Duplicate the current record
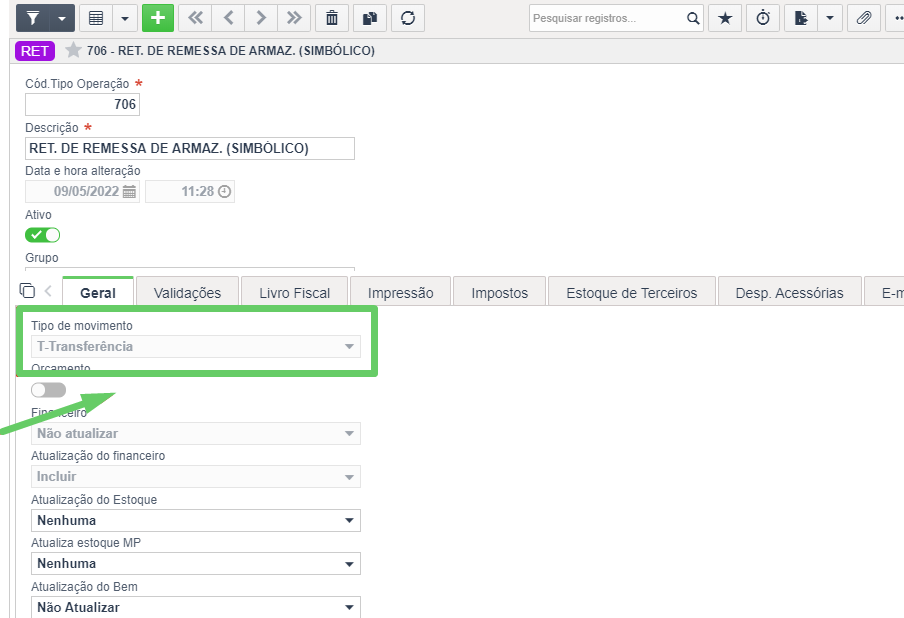Screen dimensions: 904x618 pos(370,18)
